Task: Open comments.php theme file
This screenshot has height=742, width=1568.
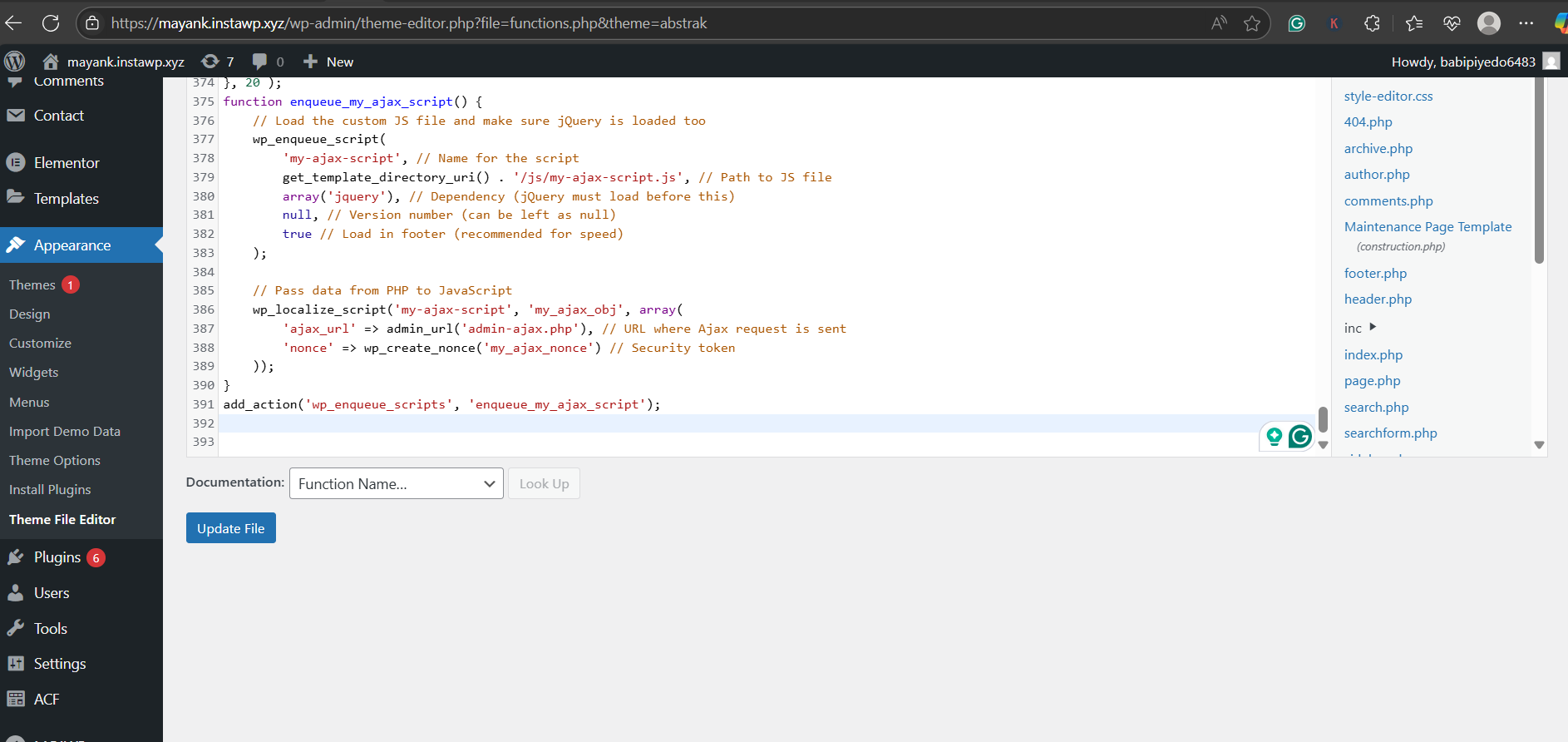Action: coord(1388,200)
